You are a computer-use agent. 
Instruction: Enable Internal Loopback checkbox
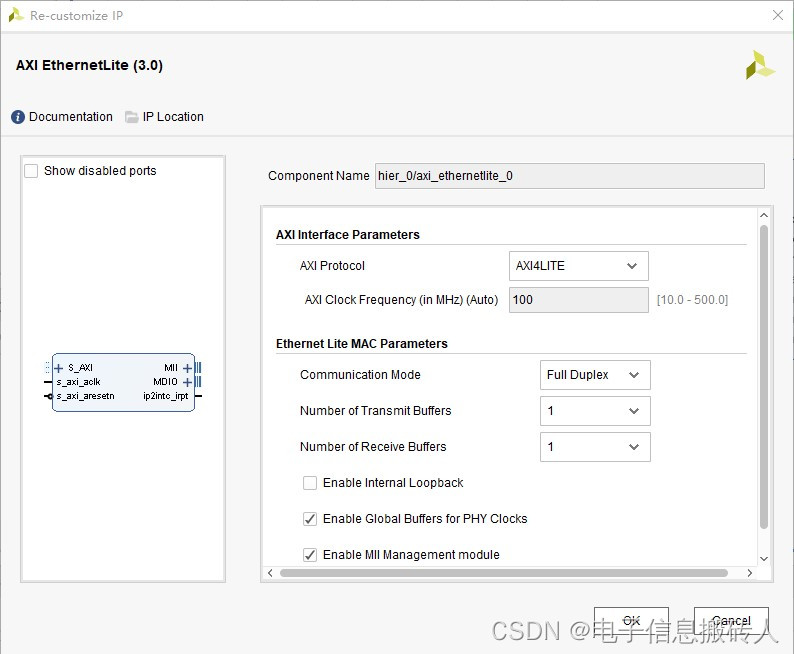click(310, 483)
